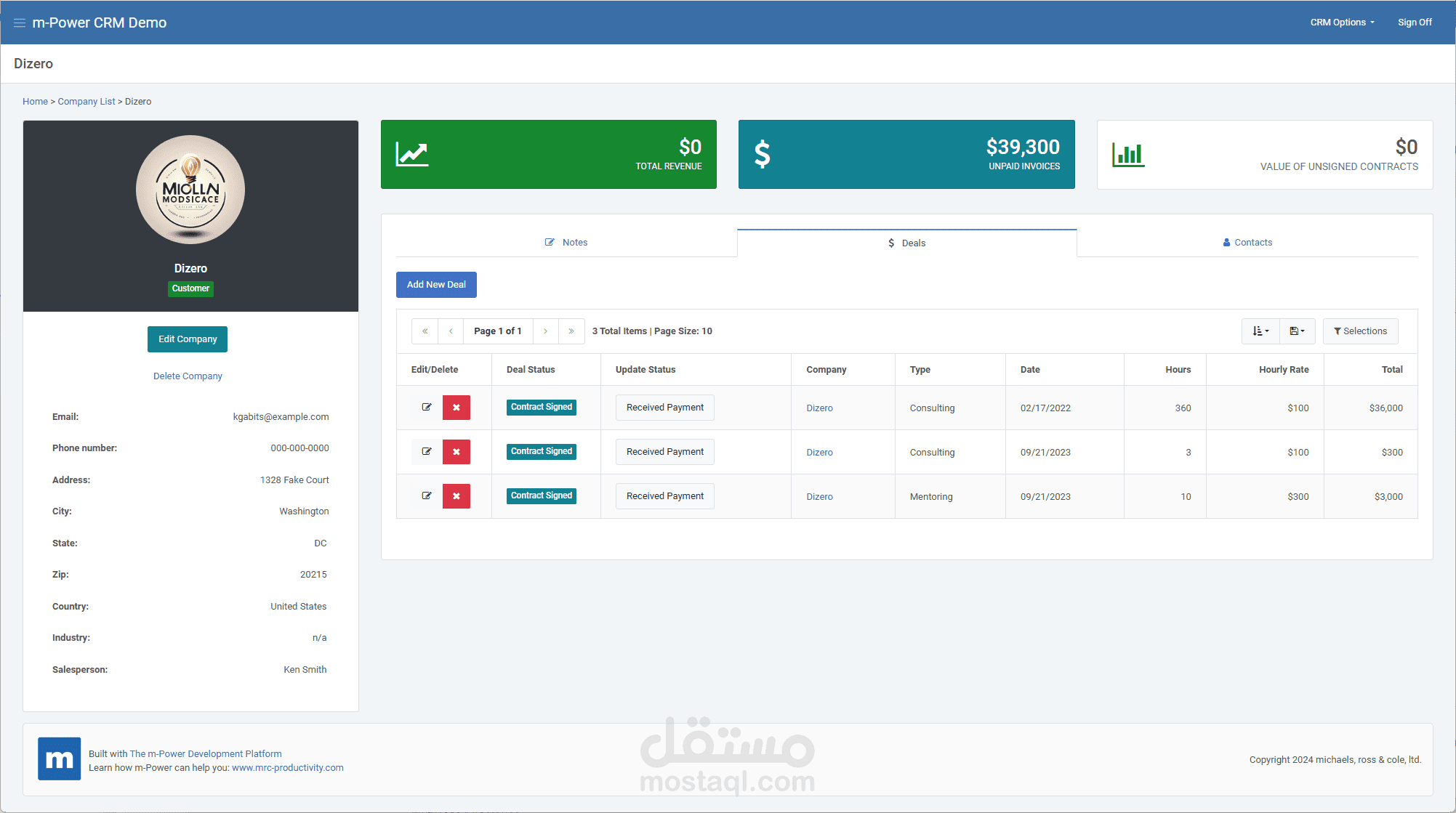Open the Selections filter button
This screenshot has height=813, width=1456.
click(x=1360, y=331)
